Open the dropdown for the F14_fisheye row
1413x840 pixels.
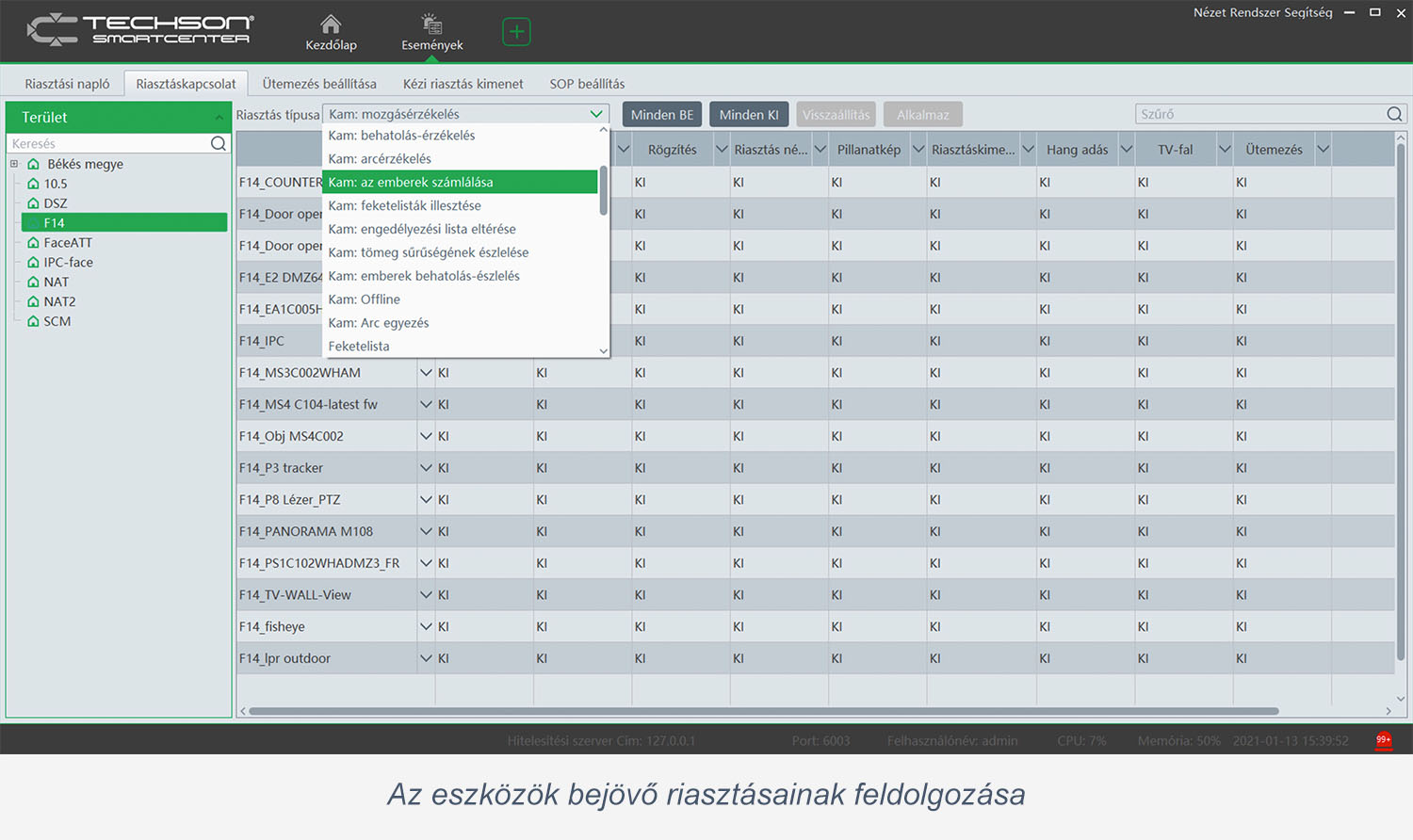(x=426, y=627)
